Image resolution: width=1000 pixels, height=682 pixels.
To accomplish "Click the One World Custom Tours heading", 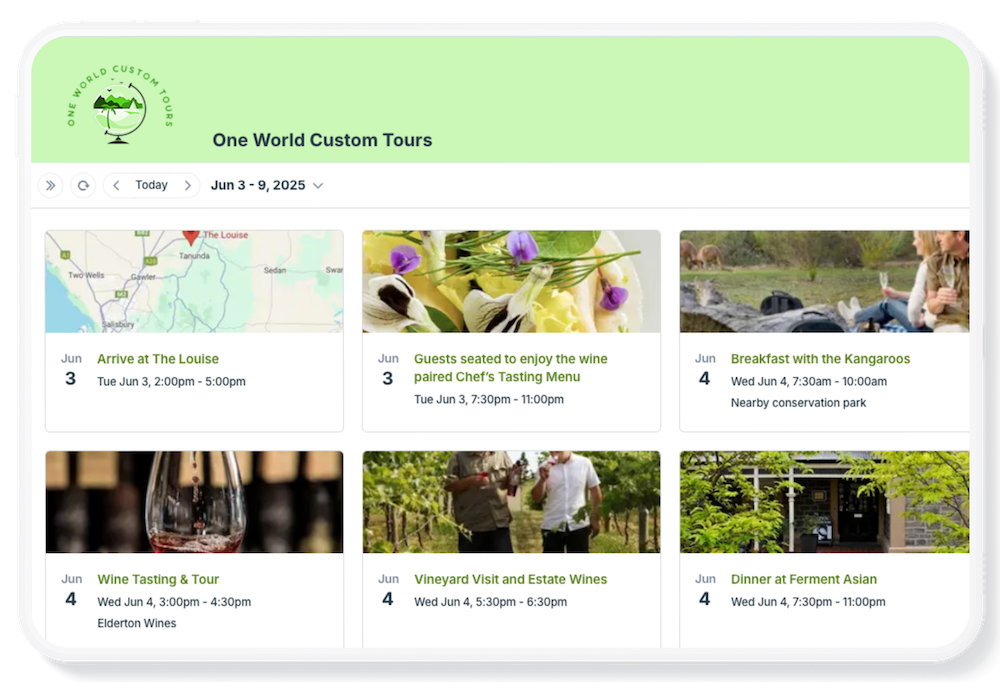I will (x=322, y=140).
